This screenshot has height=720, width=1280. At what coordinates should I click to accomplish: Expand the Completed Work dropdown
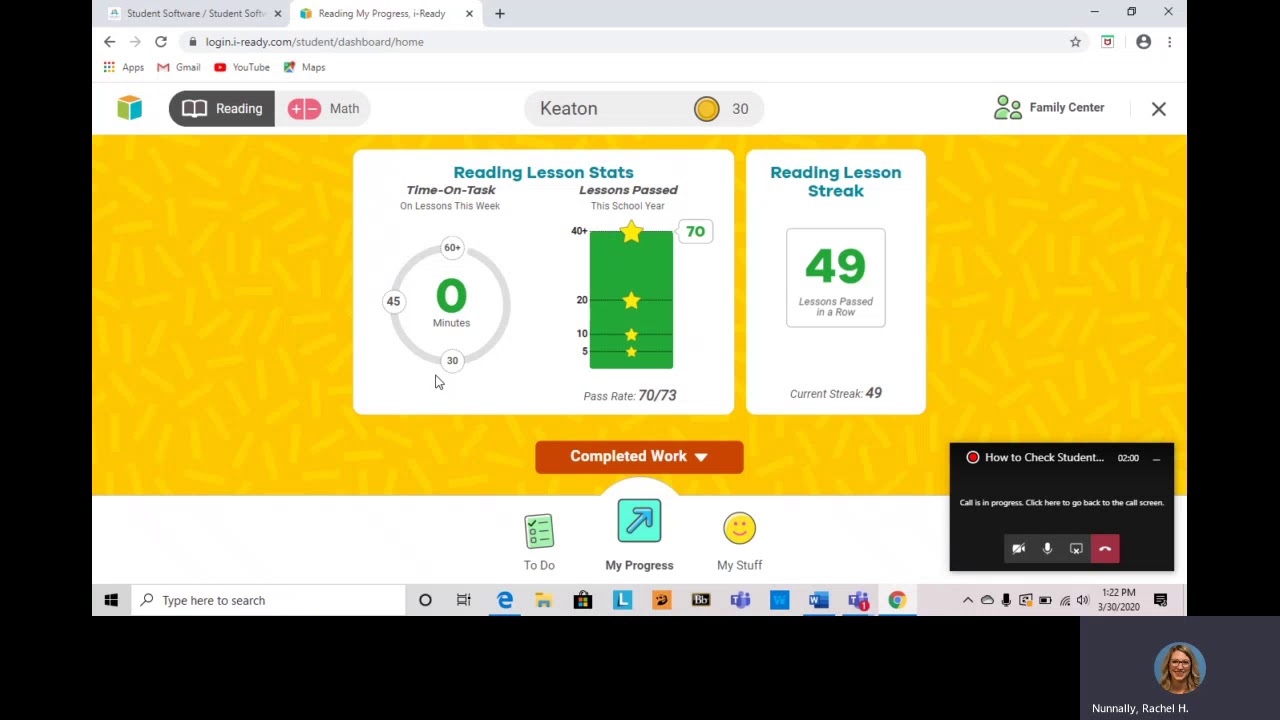pos(639,456)
